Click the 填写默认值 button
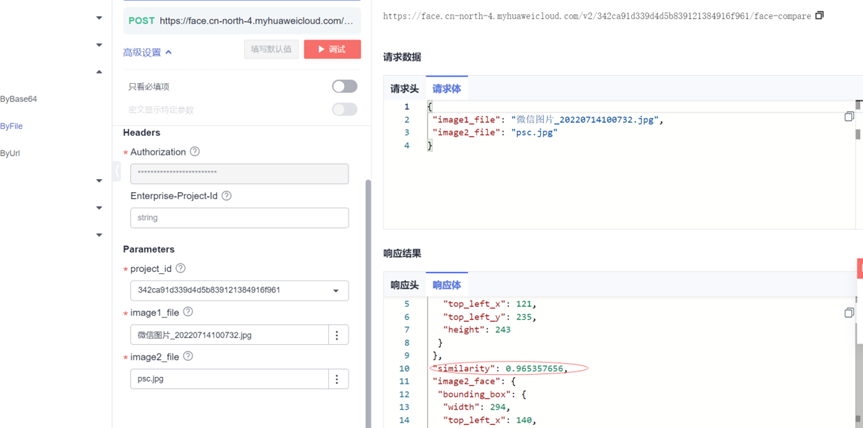Viewport: 863px width, 428px height. coord(271,49)
